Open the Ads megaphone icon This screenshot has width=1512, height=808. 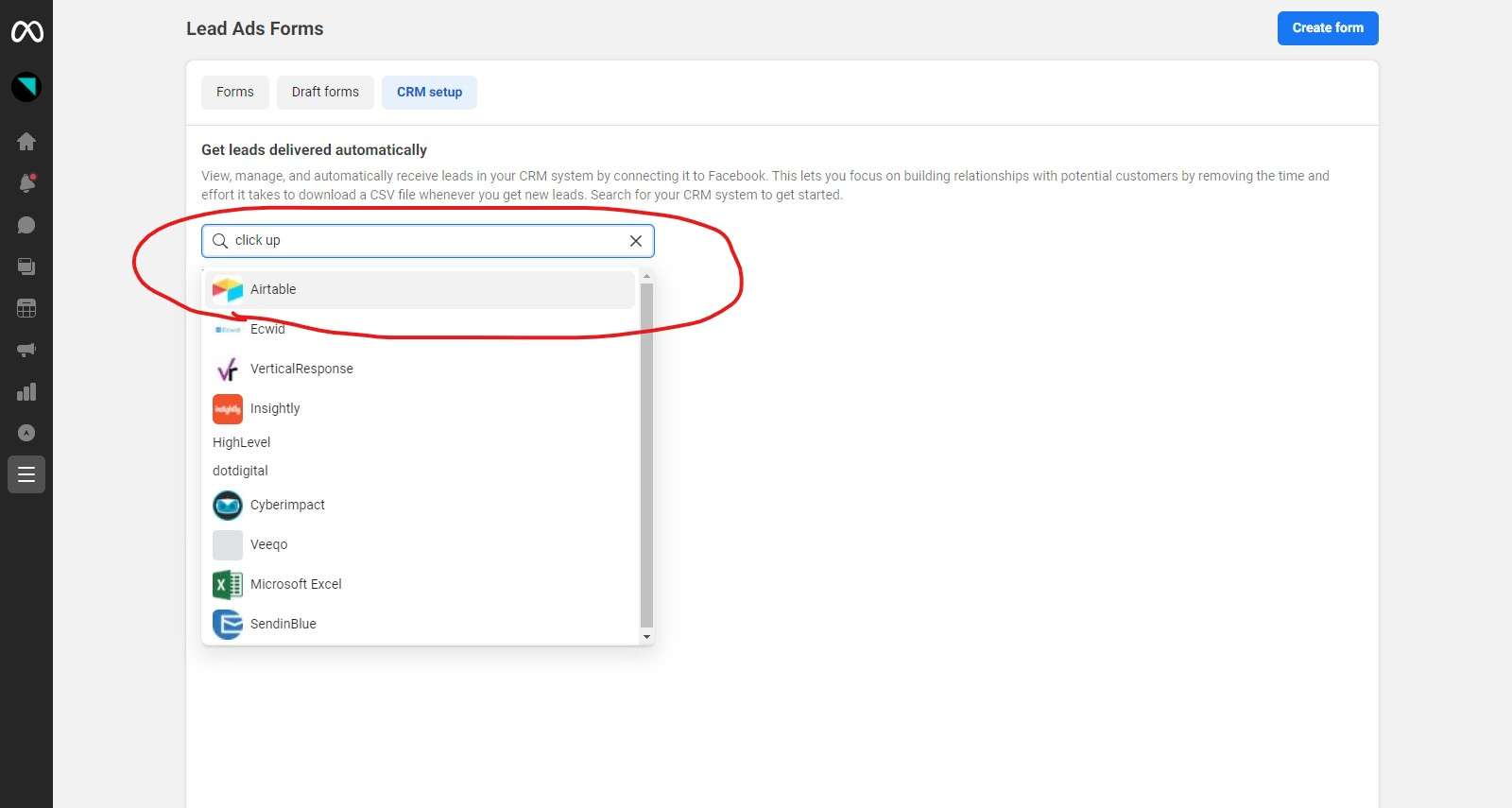point(26,350)
